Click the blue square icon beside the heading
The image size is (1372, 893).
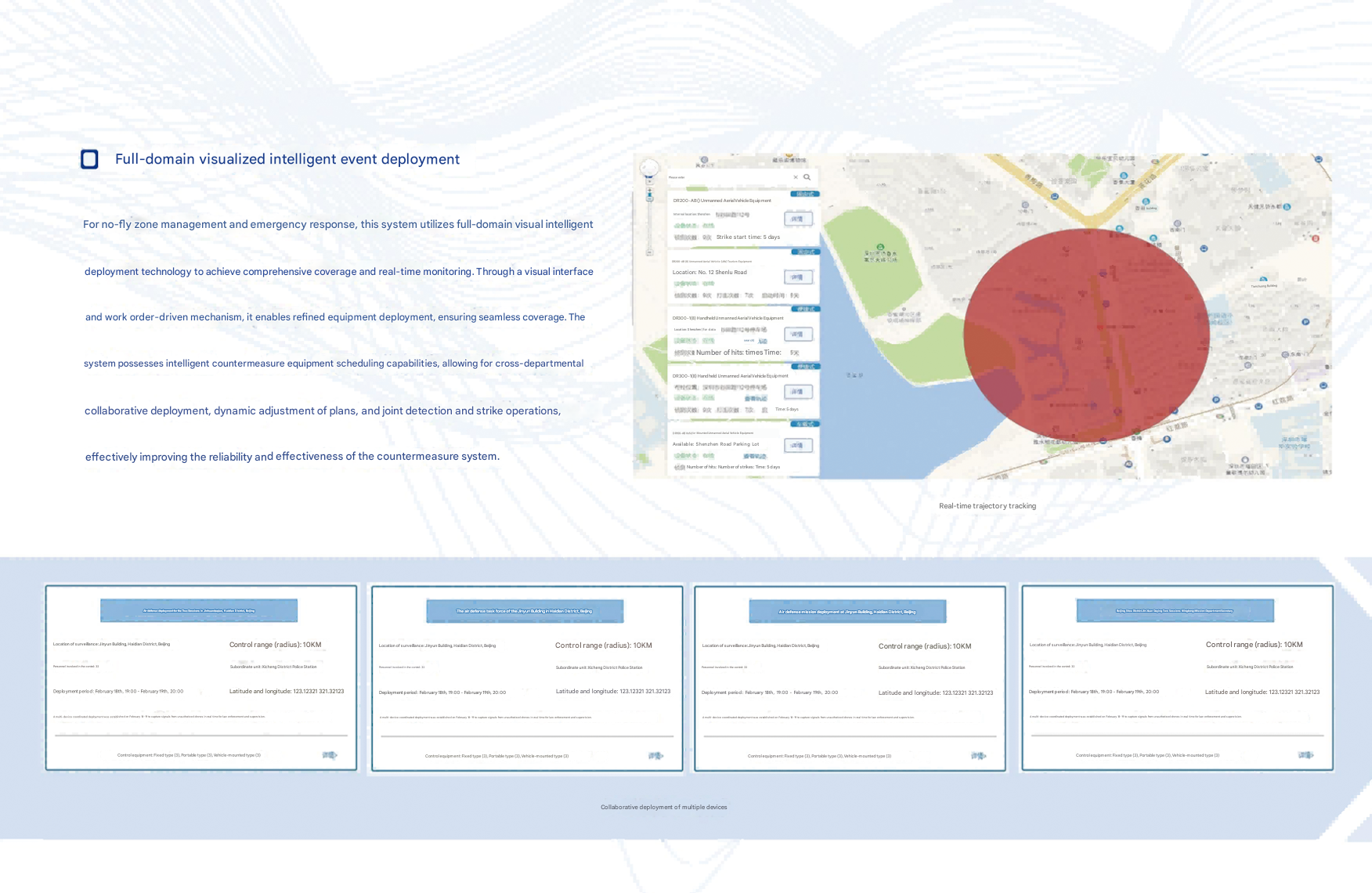[90, 160]
